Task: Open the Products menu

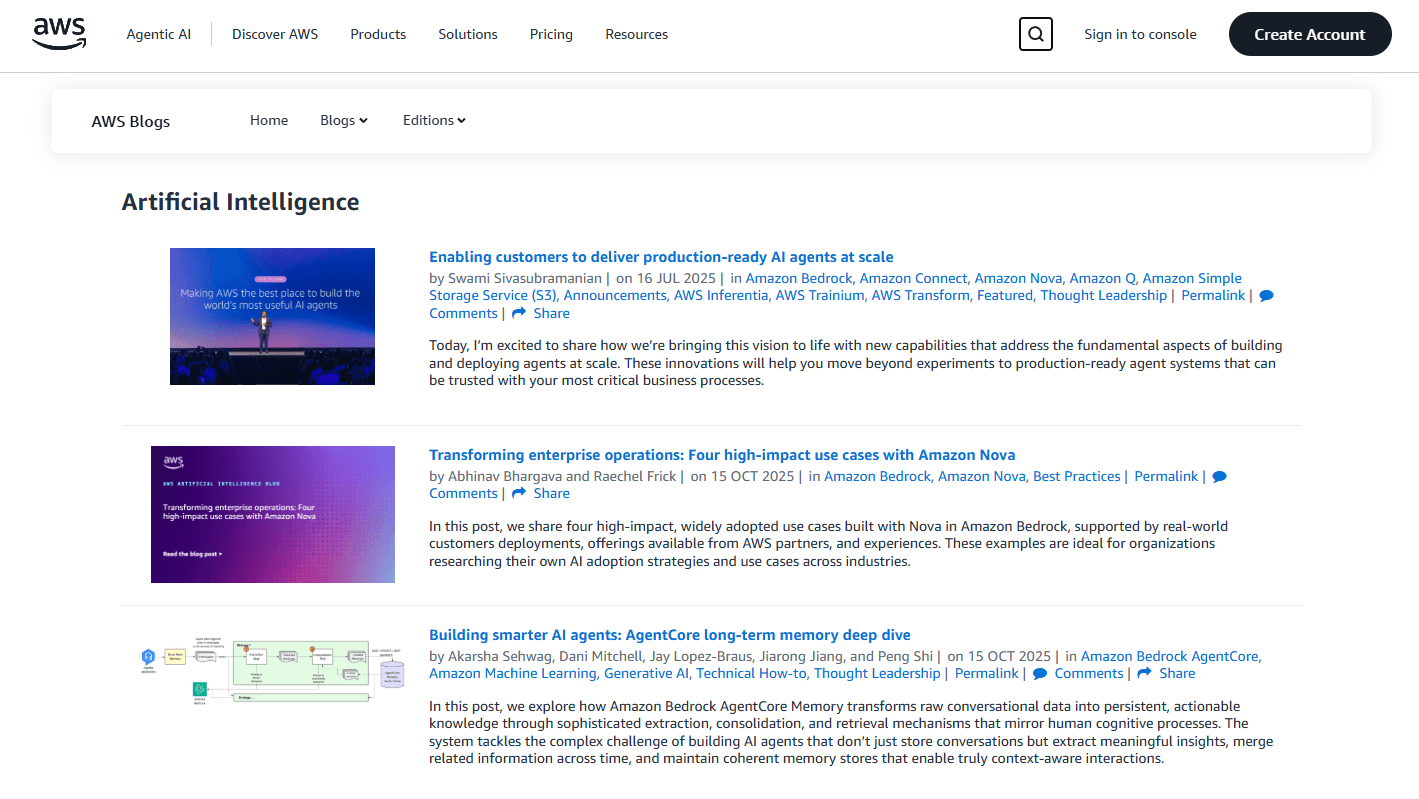Action: (x=378, y=34)
